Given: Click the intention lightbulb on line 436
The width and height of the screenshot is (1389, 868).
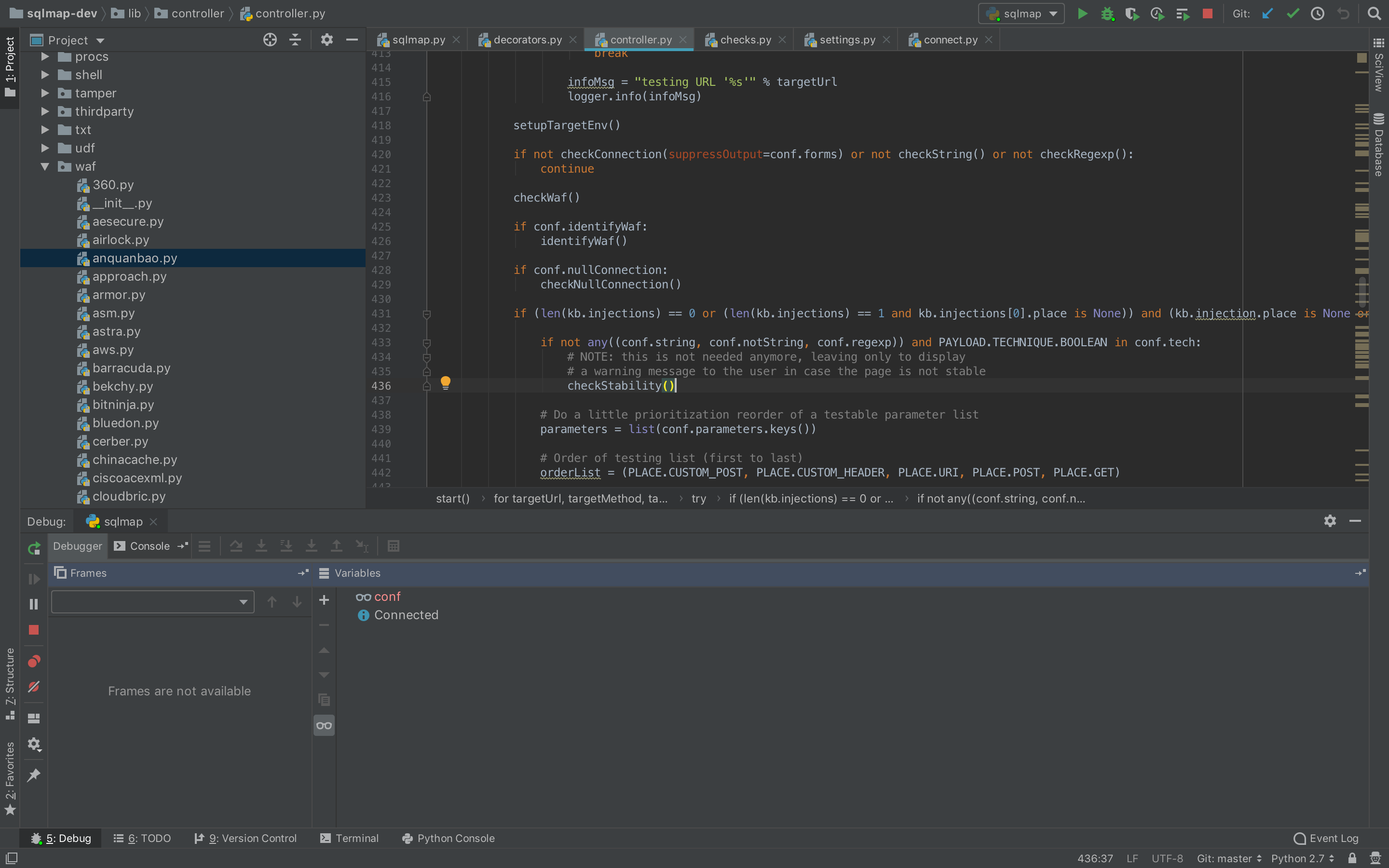Looking at the screenshot, I should [446, 382].
